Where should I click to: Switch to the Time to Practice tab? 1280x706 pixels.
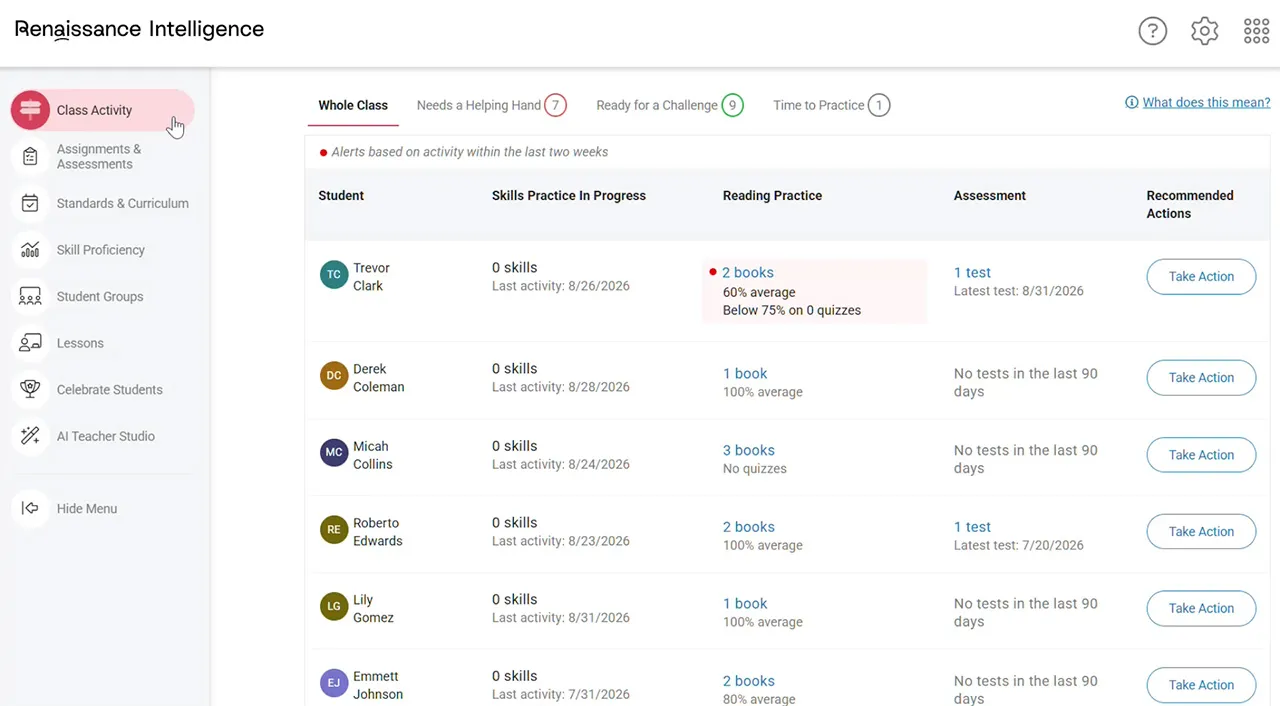pos(831,105)
